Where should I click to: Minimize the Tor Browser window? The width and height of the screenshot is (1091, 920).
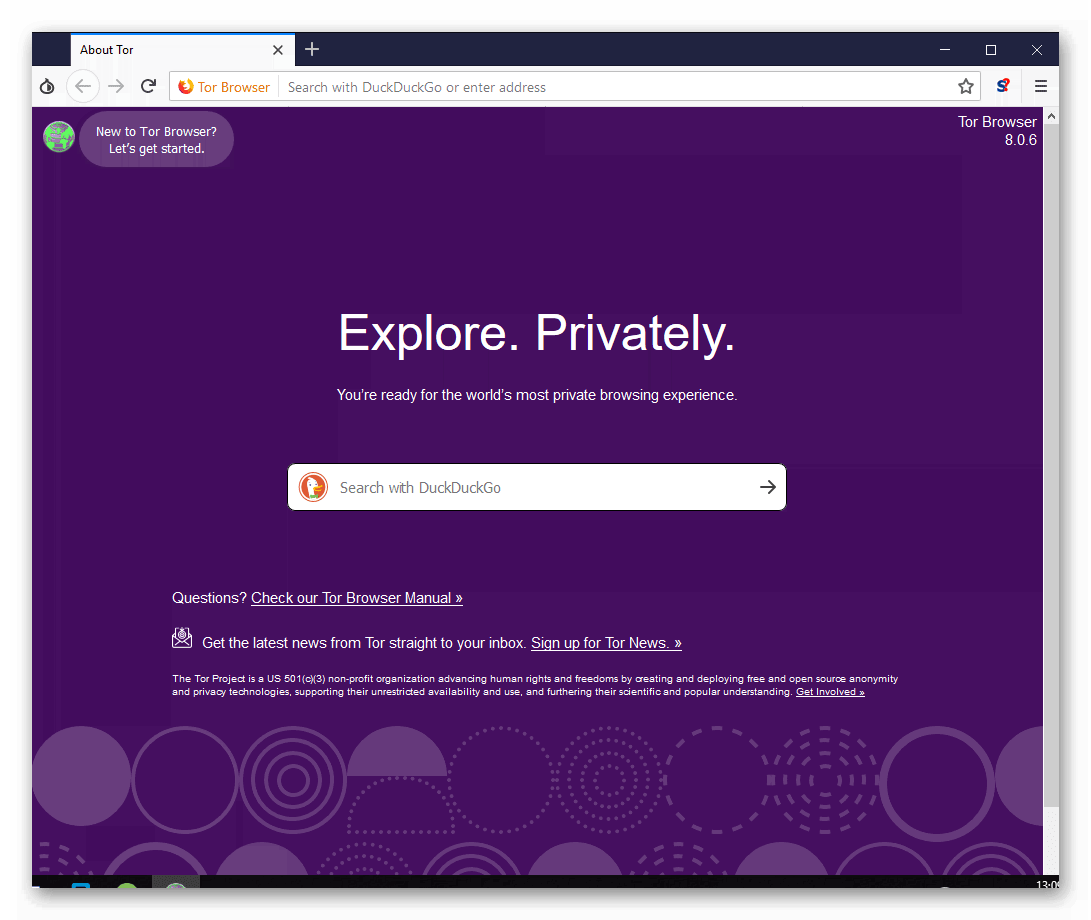click(945, 49)
